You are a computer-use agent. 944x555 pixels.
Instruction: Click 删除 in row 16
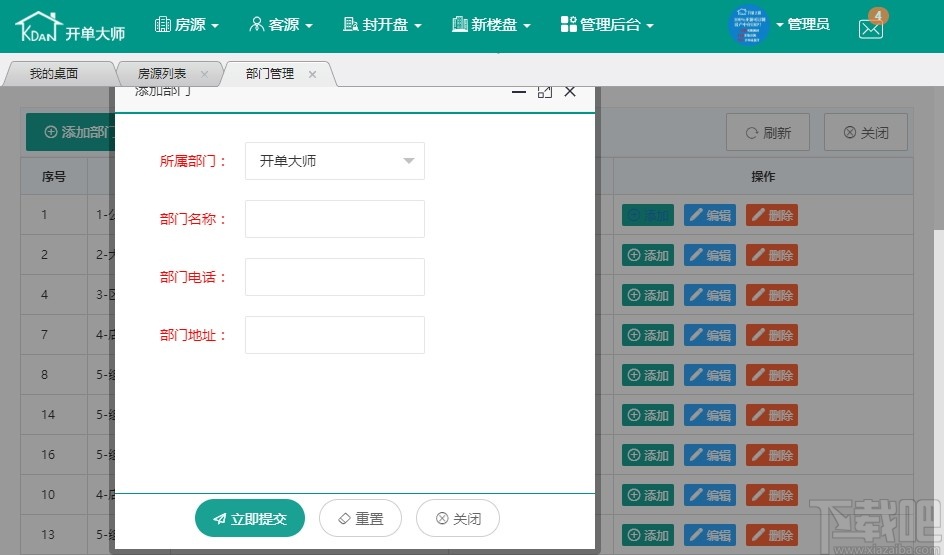point(772,455)
